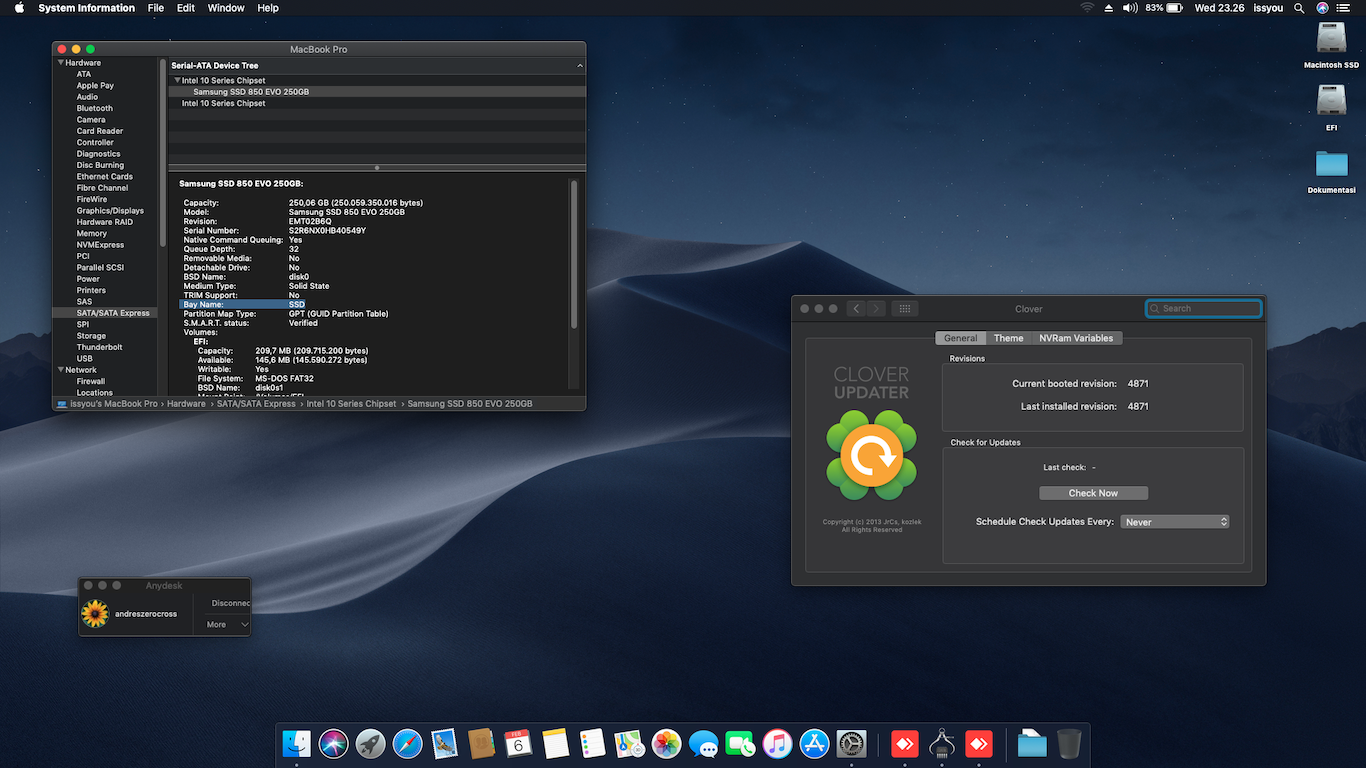Open Maps from the Dock
The height and width of the screenshot is (768, 1366).
(x=629, y=743)
